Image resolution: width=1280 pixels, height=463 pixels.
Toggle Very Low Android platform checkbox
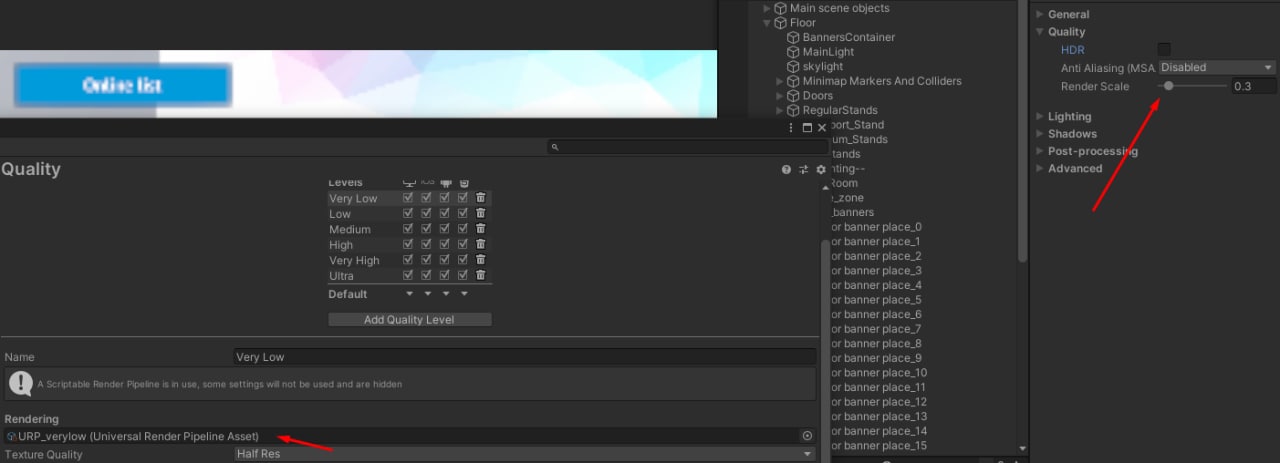coord(444,198)
